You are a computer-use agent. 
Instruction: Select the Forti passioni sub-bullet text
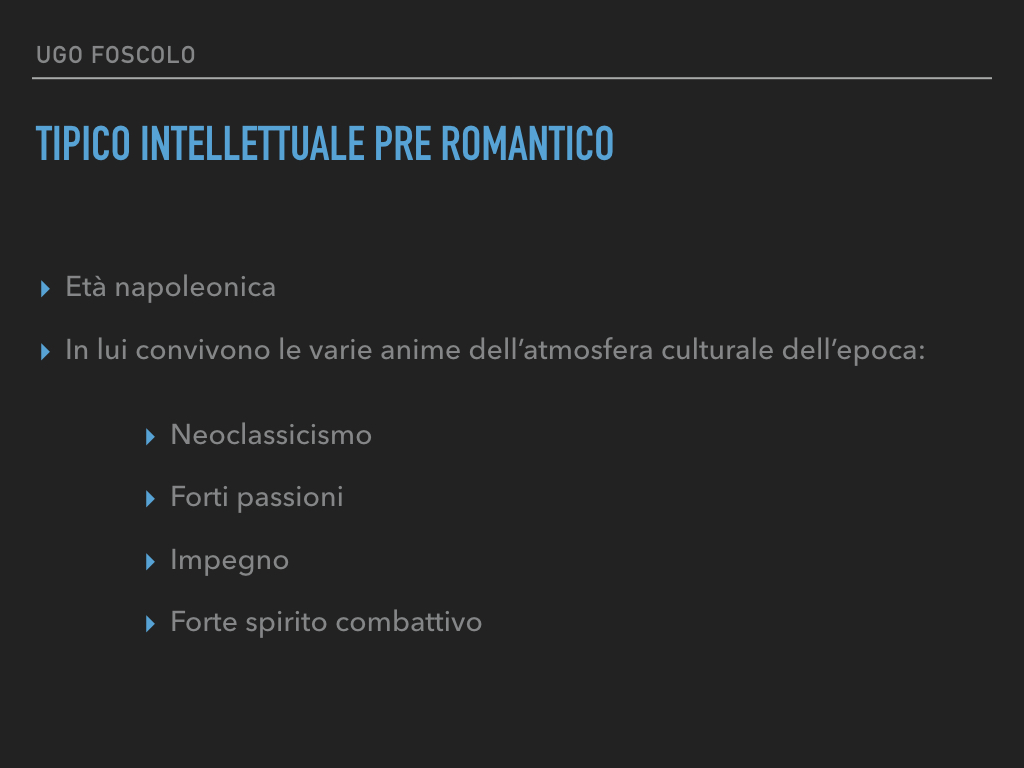pyautogui.click(x=257, y=498)
